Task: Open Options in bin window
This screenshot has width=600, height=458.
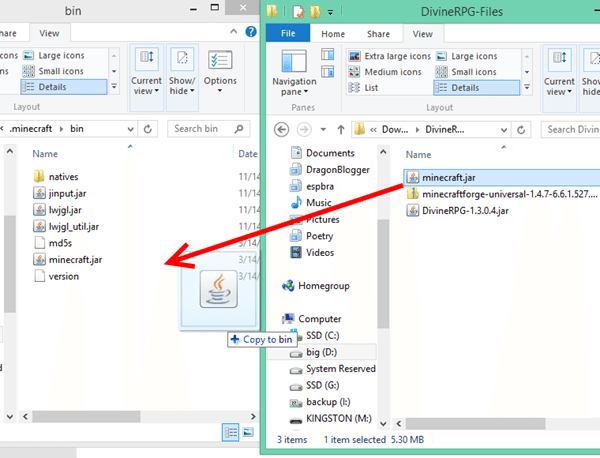Action: (x=220, y=72)
